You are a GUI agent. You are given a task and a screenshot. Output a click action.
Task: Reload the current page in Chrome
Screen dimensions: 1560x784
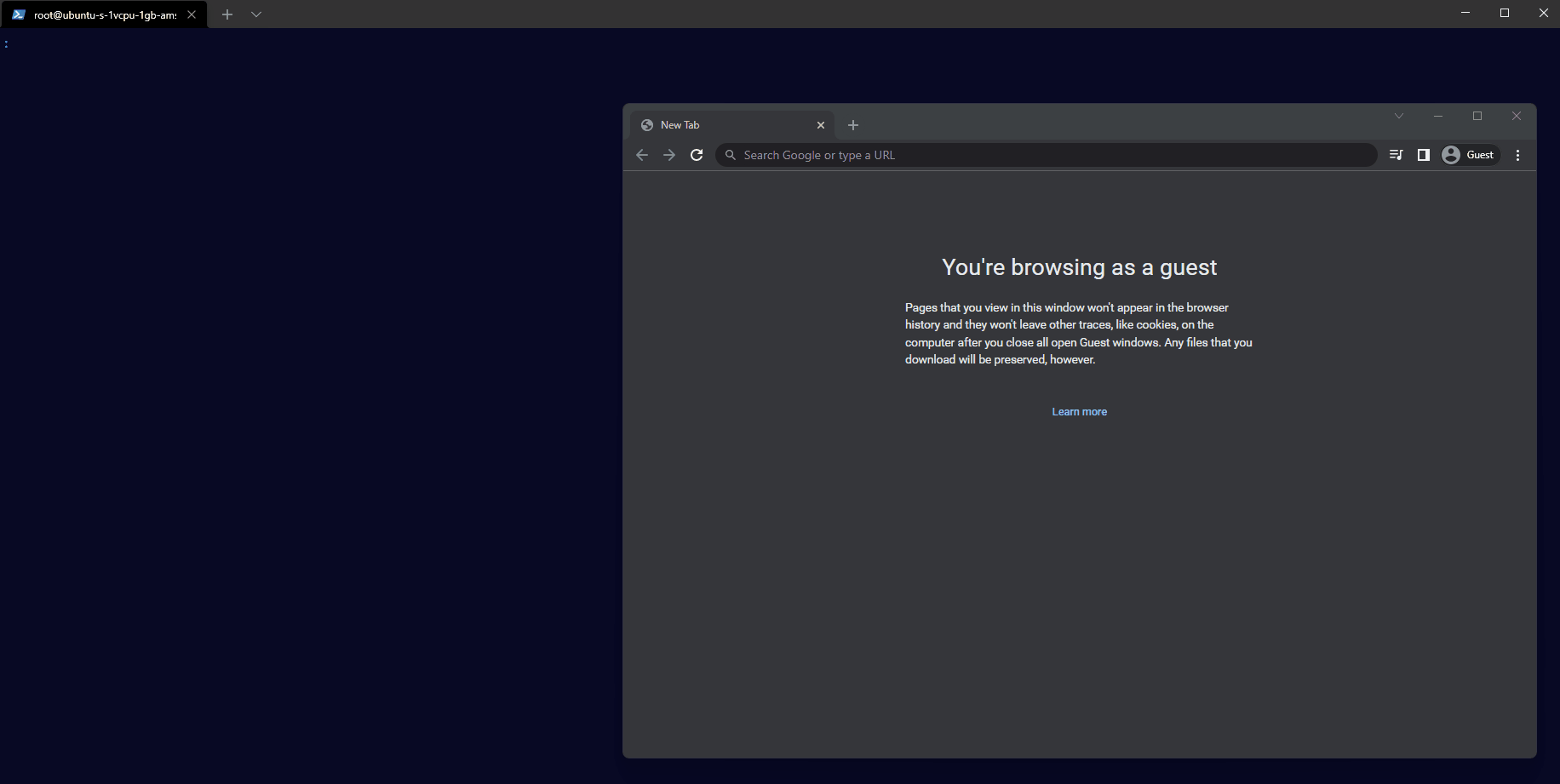tap(697, 154)
